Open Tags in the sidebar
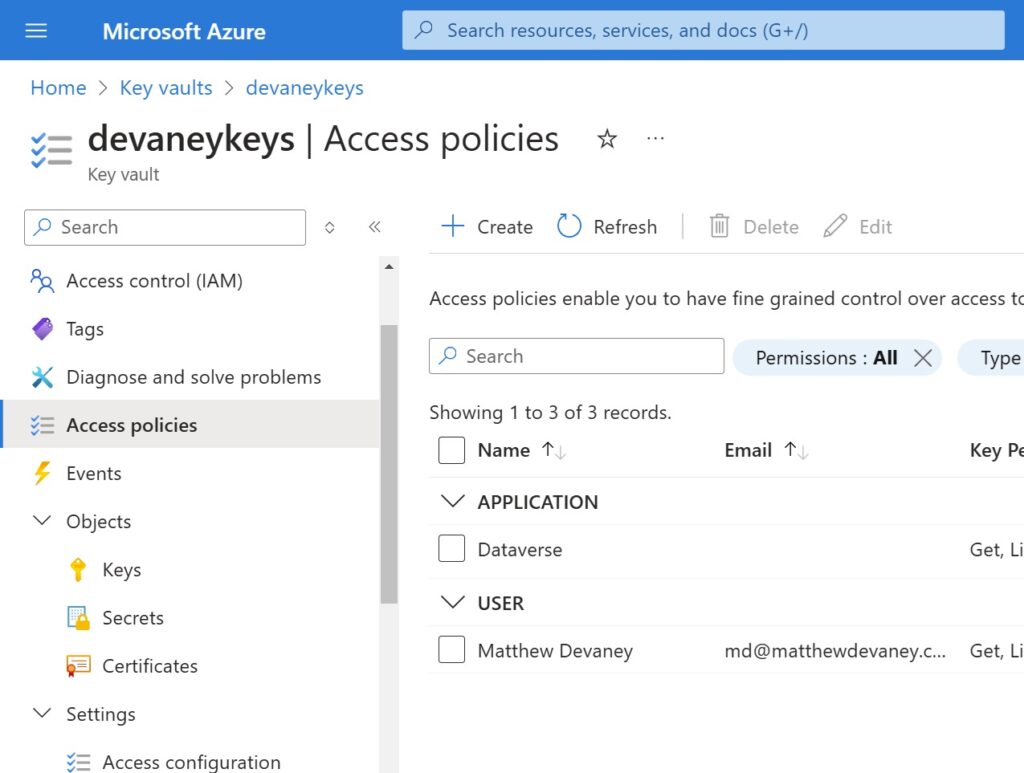Image resolution: width=1024 pixels, height=773 pixels. [85, 329]
